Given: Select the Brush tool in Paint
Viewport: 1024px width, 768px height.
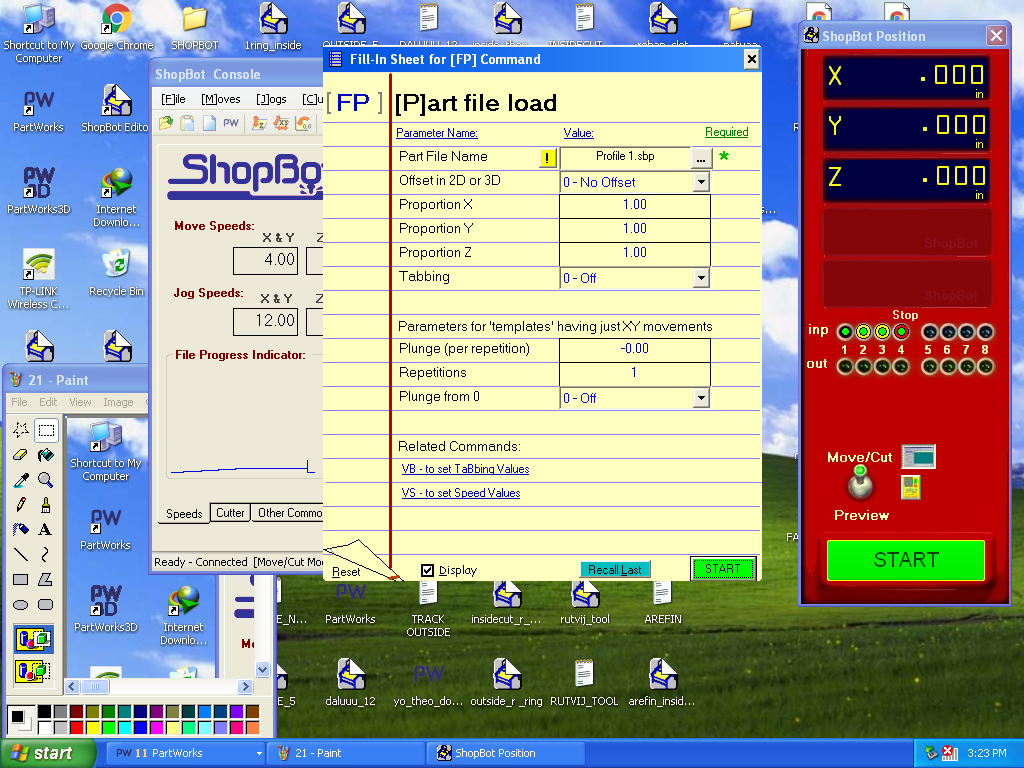Looking at the screenshot, I should (x=46, y=505).
